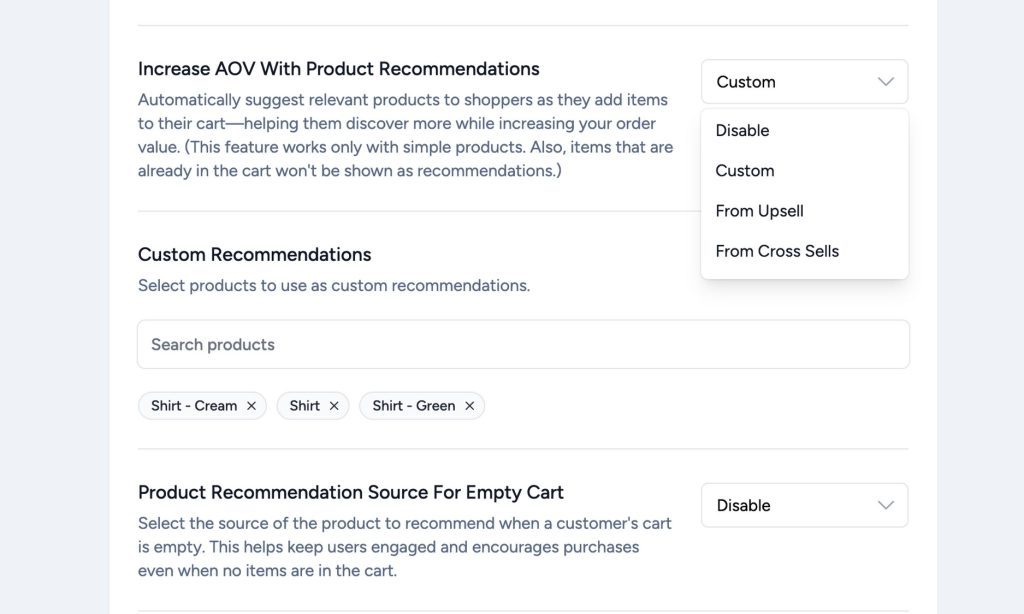Image resolution: width=1024 pixels, height=614 pixels.
Task: Remove the Shirt - Green product tag
Action: click(469, 406)
